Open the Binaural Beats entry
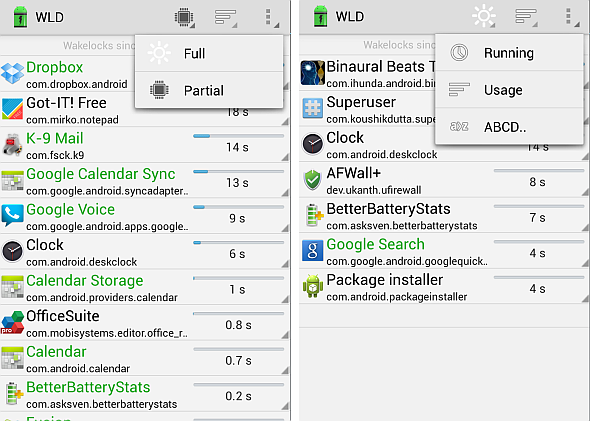Image resolution: width=590 pixels, height=421 pixels. point(445,73)
